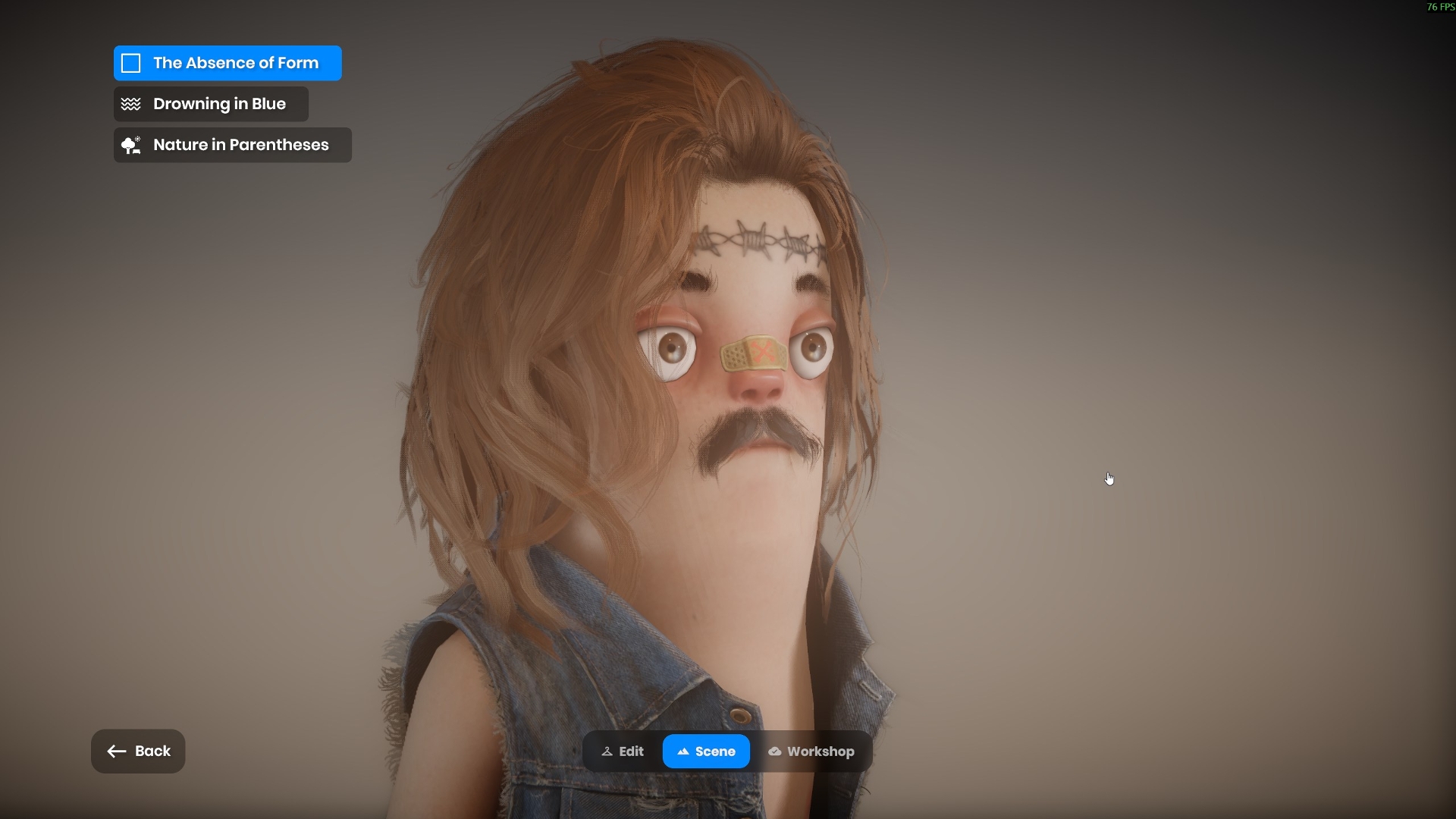Click the person icon on the Edit tab
The width and height of the screenshot is (1456, 819).
click(607, 752)
